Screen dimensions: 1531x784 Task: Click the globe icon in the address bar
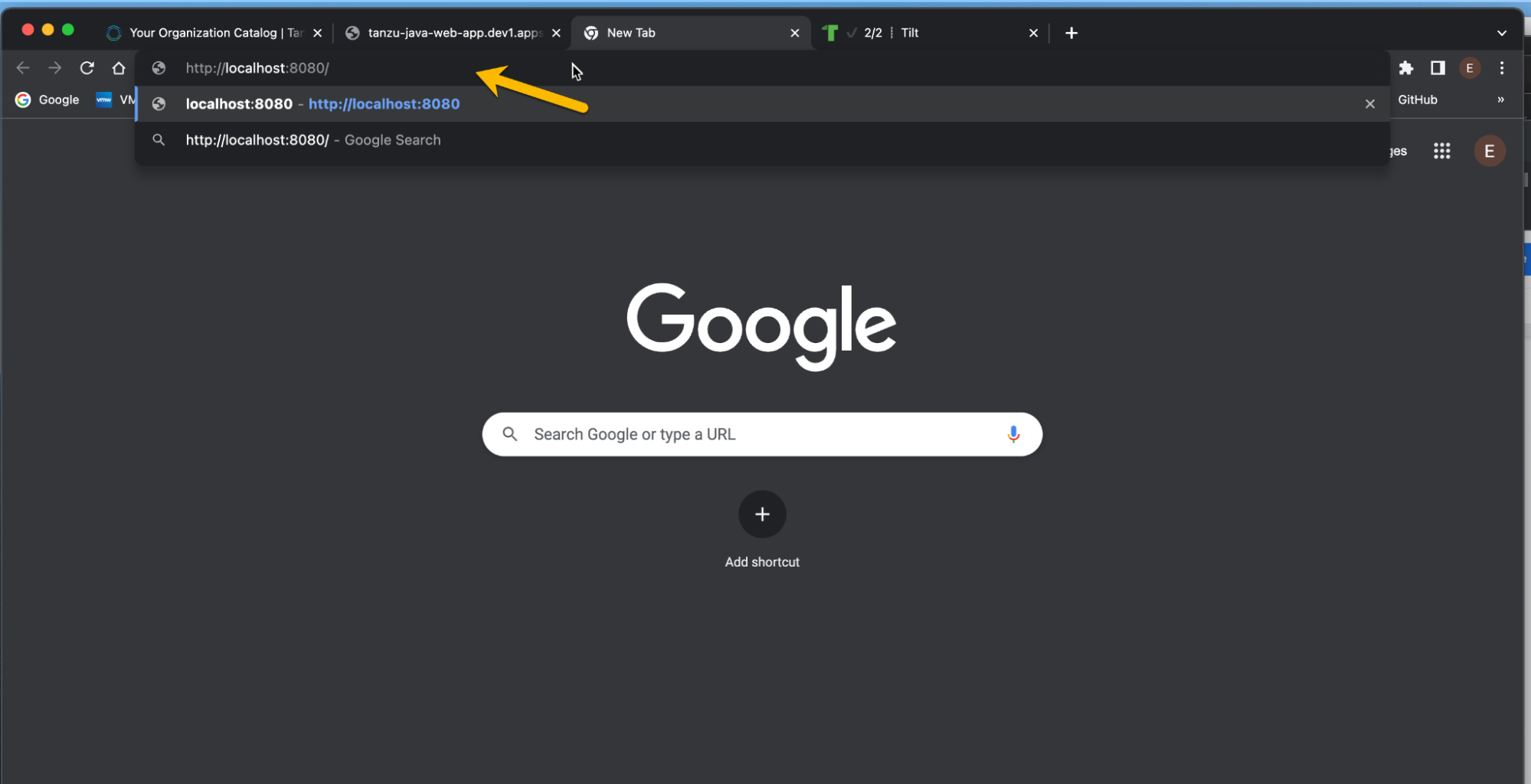(x=159, y=68)
